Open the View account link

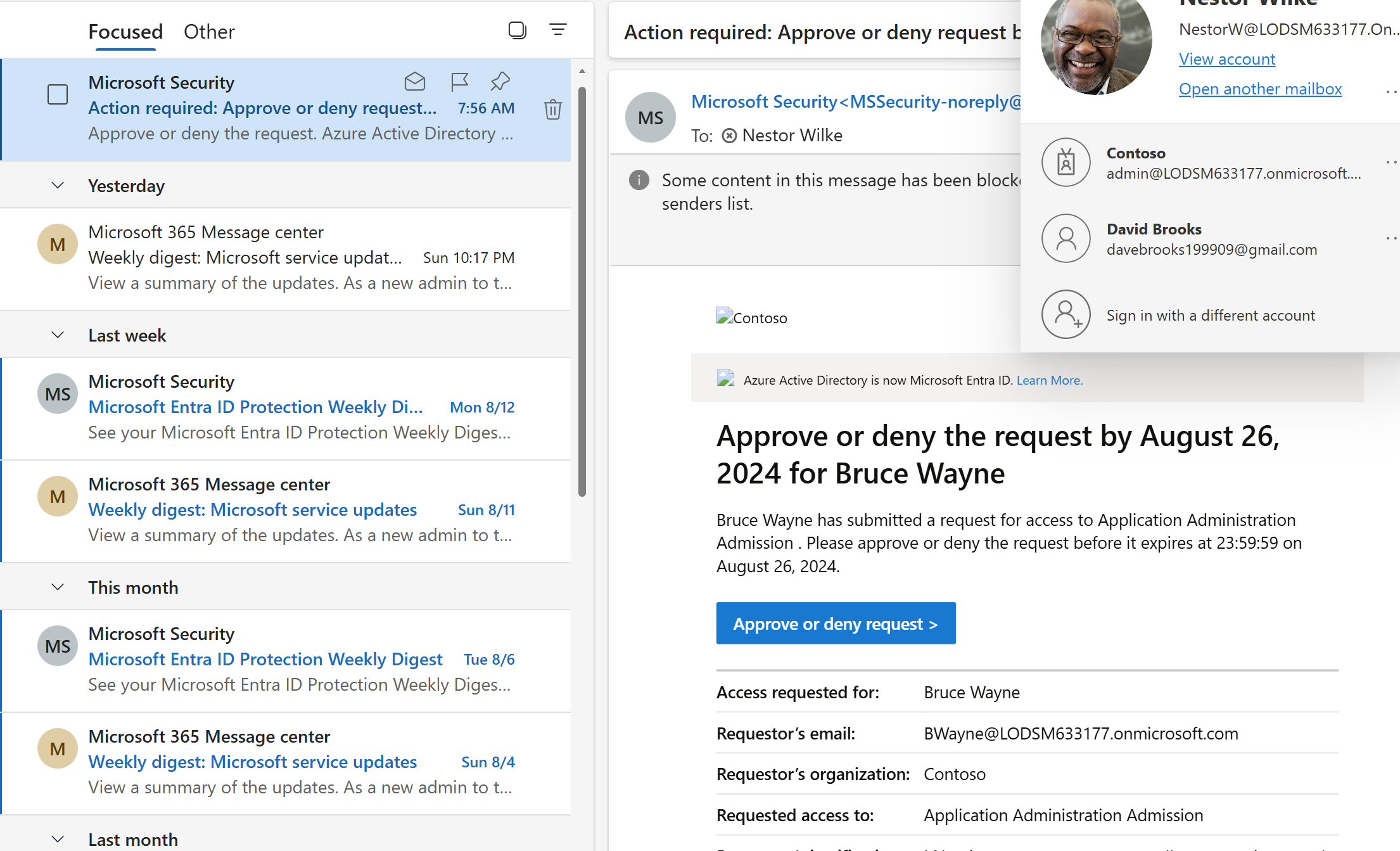[x=1226, y=59]
